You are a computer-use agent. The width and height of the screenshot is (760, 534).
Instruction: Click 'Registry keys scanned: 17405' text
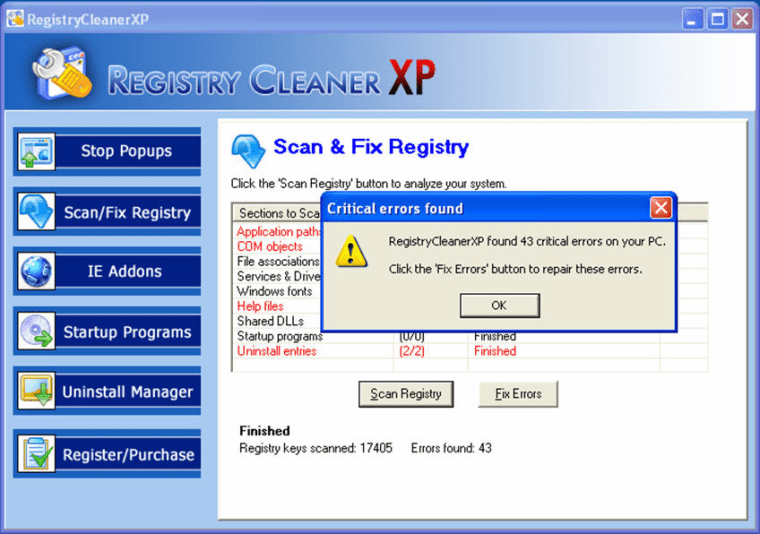pos(316,448)
